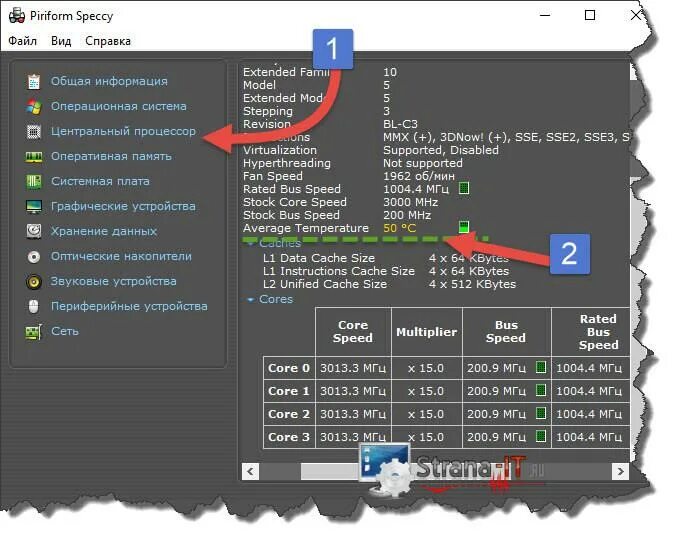Click the Оптические накопители disc icon
The width and height of the screenshot is (675, 540).
(x=34, y=257)
